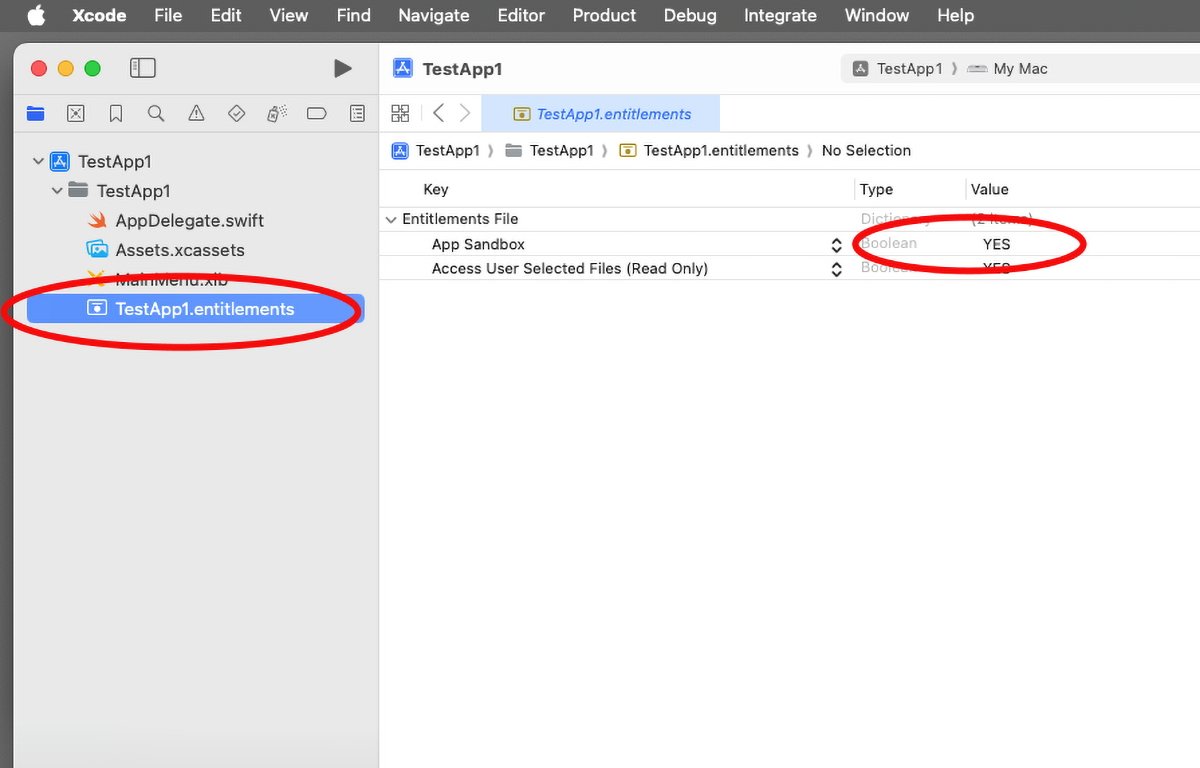The height and width of the screenshot is (768, 1200).
Task: Open the Access User Selected Files type dropdown
Action: (836, 268)
